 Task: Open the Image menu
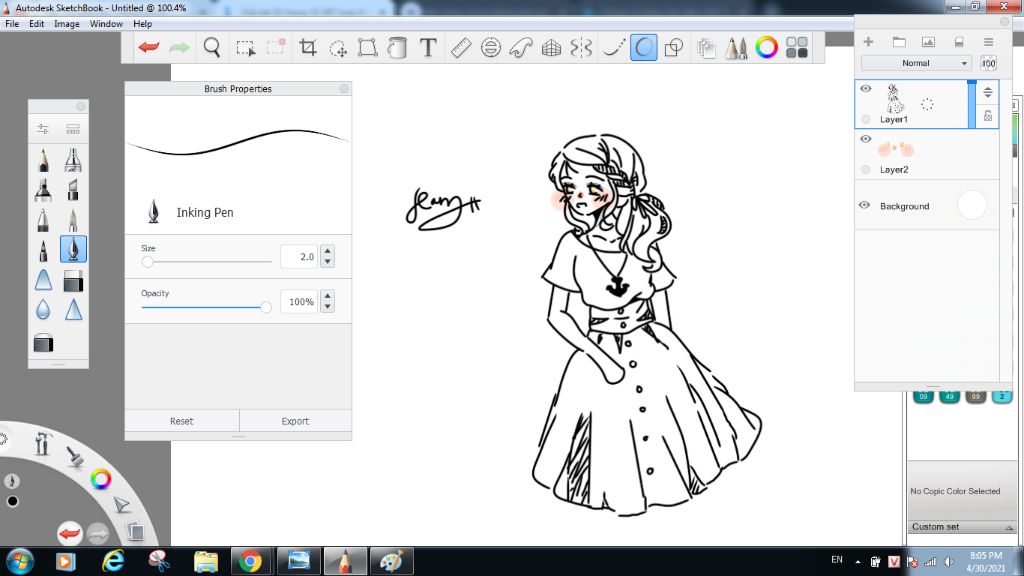point(67,24)
